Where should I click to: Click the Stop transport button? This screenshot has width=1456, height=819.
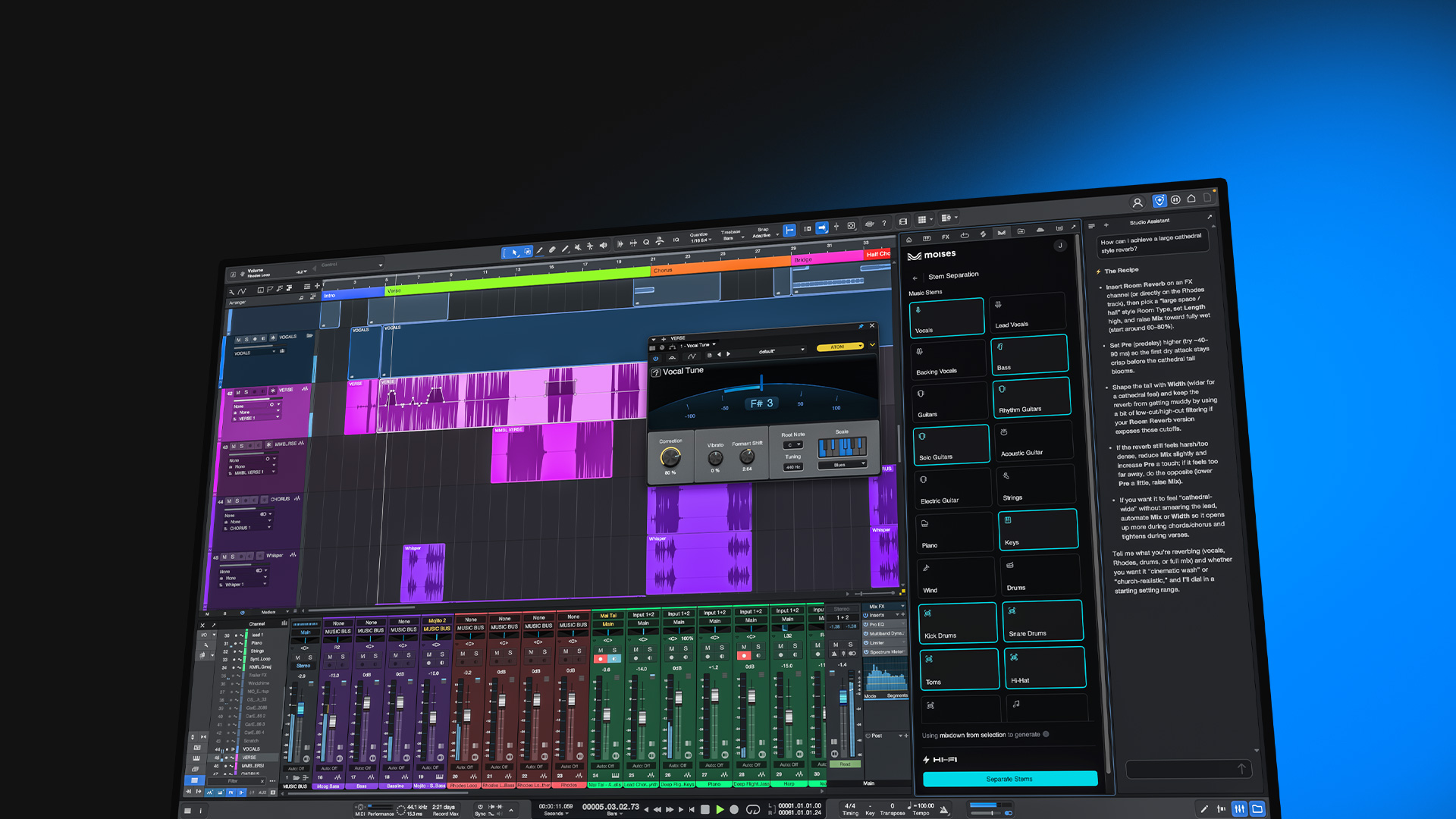click(x=704, y=809)
